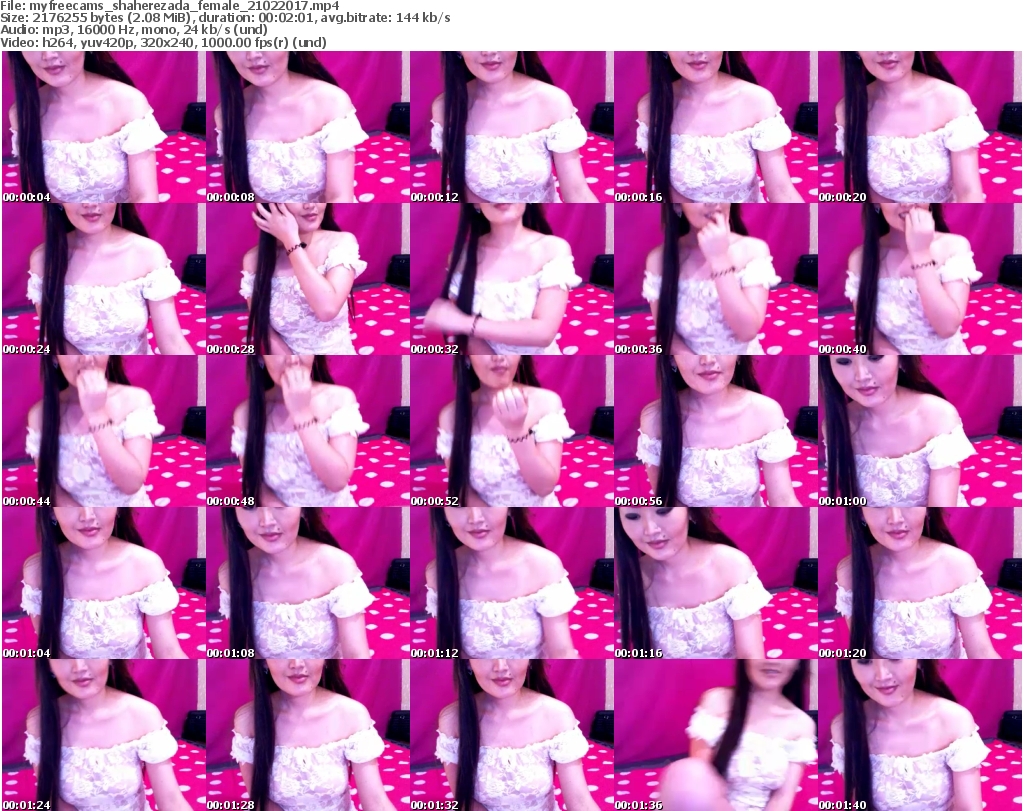Click the Video h264 info line

point(163,42)
